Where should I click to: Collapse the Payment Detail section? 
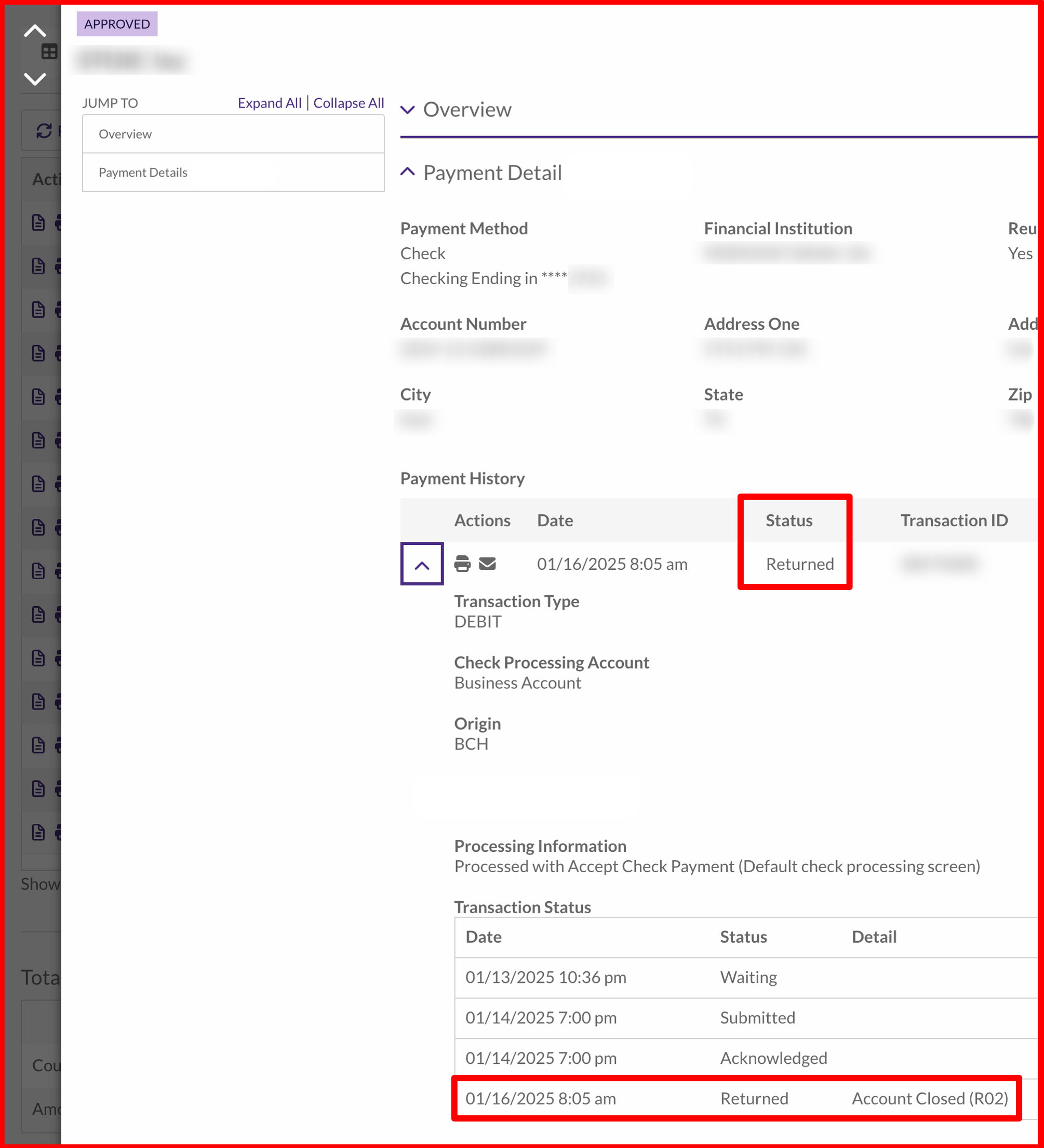pos(408,171)
